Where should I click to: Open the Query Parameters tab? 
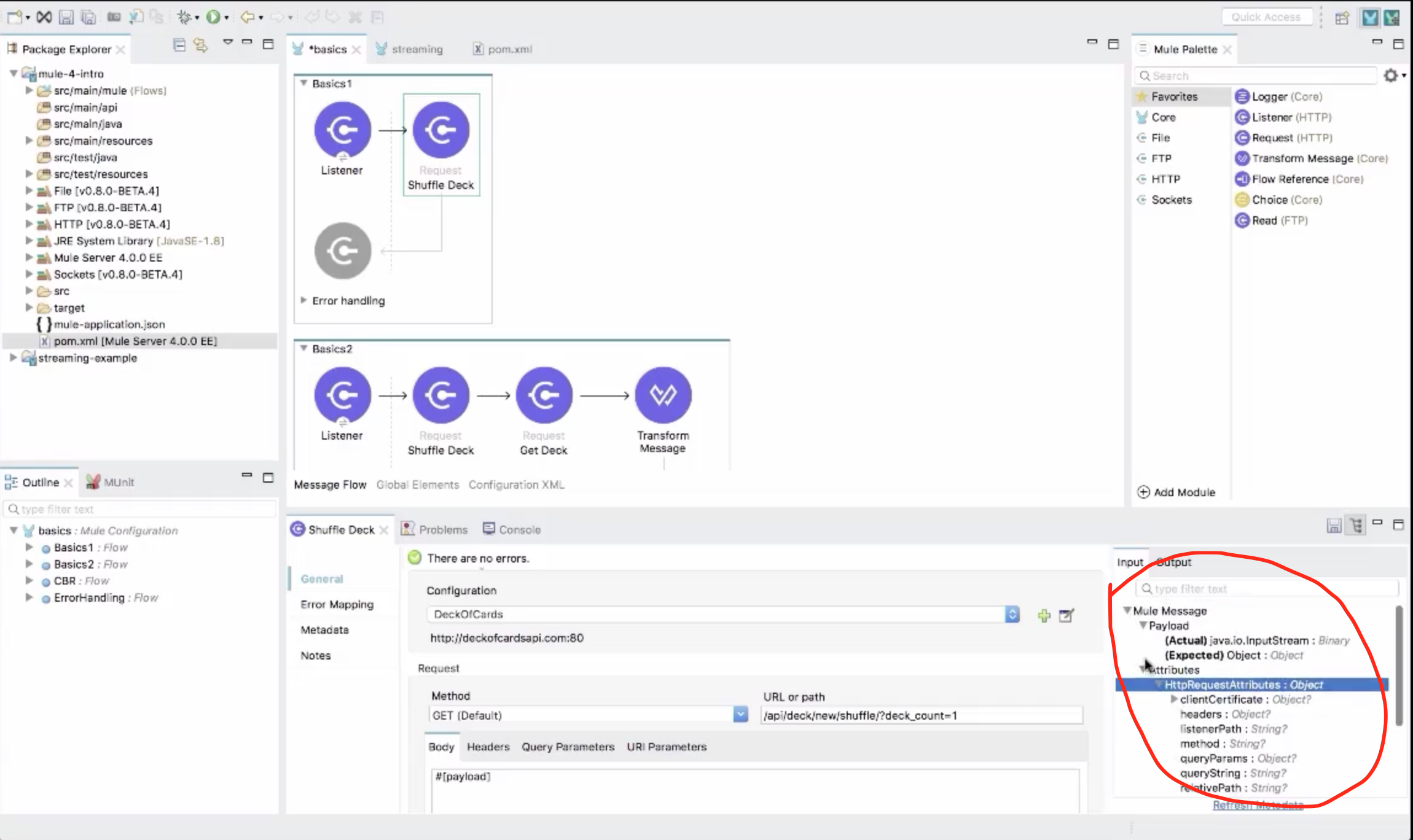coord(568,747)
